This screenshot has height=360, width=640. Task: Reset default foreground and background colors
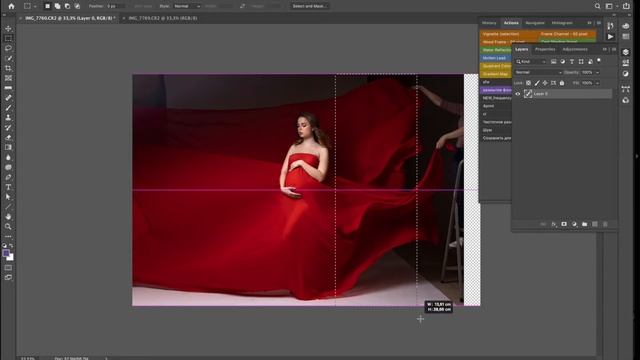[4, 246]
